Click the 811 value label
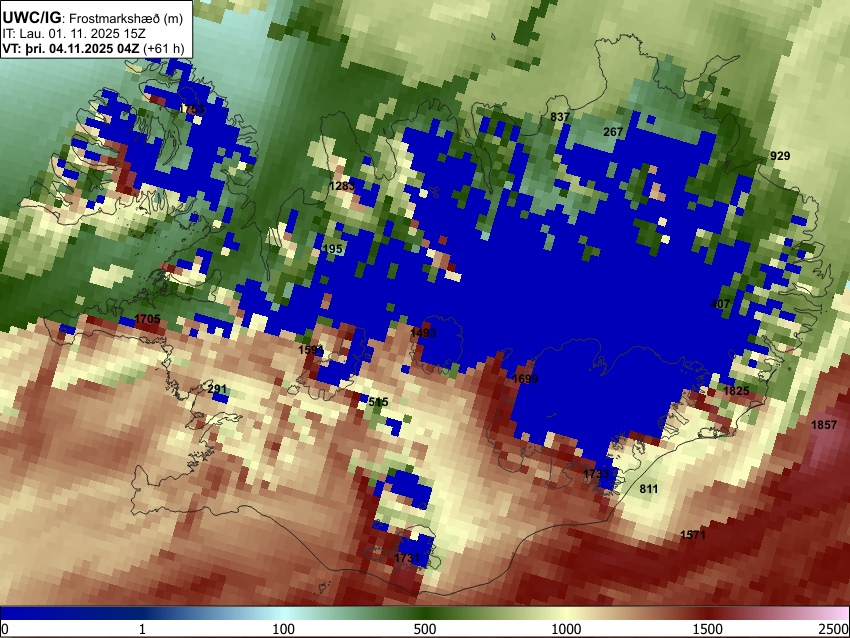 [x=648, y=489]
